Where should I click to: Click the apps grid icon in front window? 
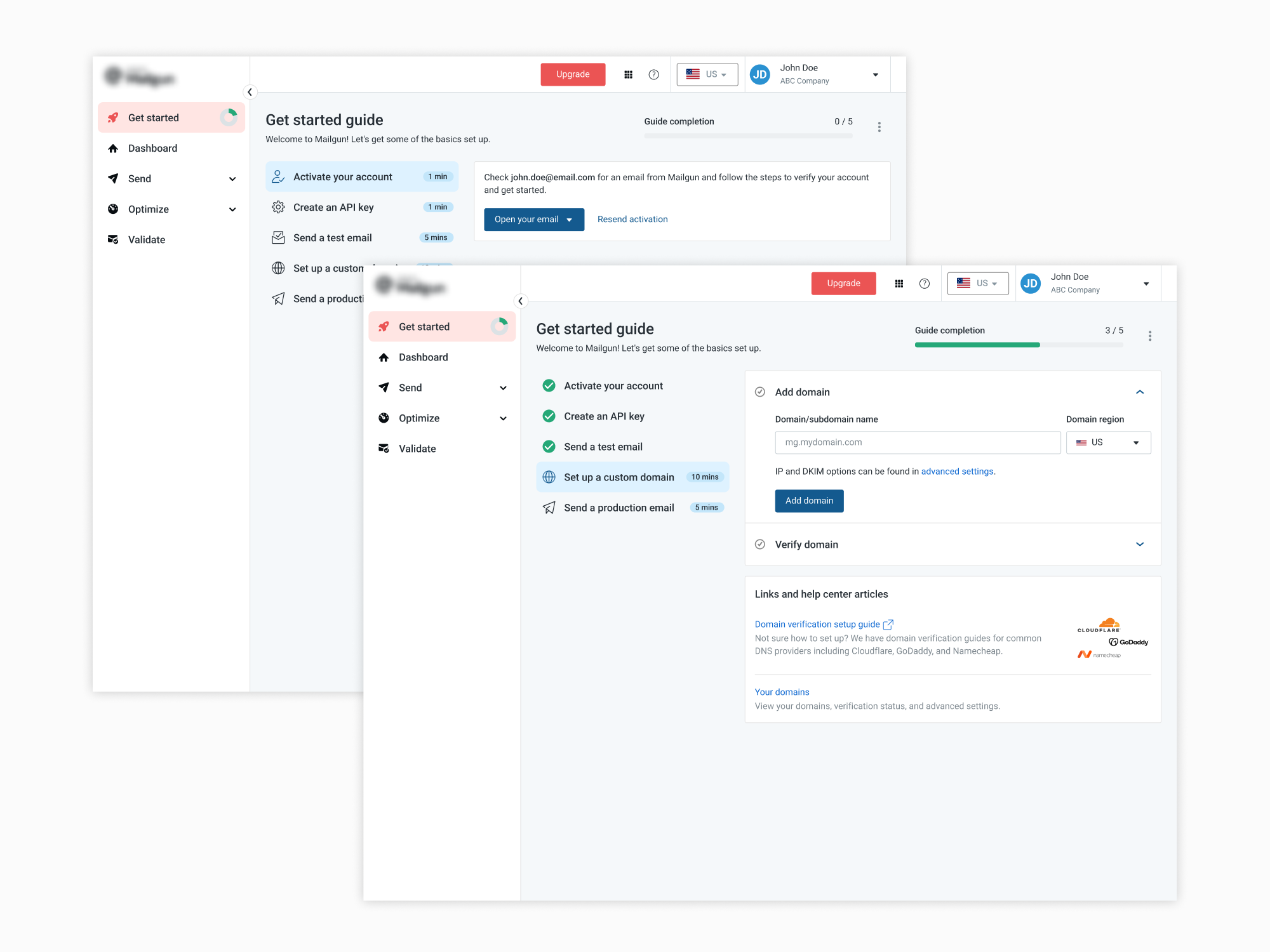click(x=899, y=284)
